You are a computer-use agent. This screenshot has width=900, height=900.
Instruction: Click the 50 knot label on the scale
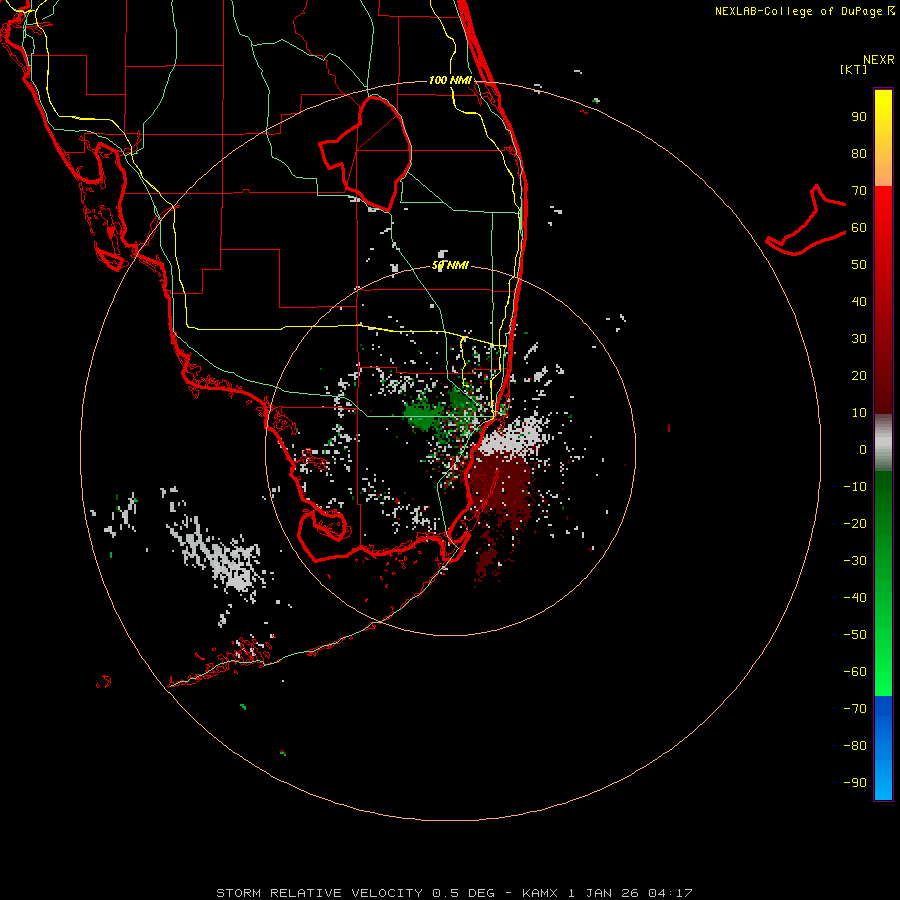(x=859, y=265)
